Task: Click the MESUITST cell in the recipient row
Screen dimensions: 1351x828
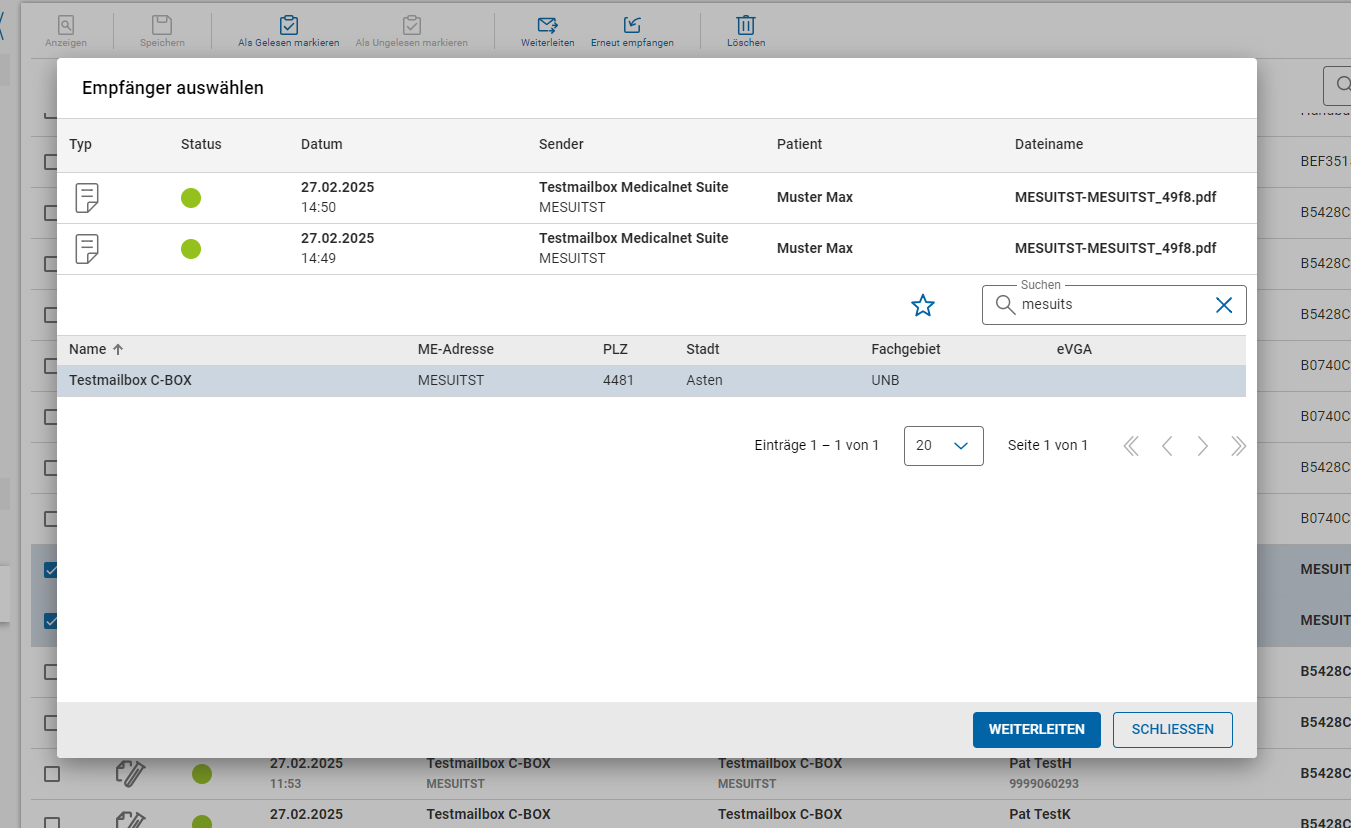Action: (x=451, y=381)
